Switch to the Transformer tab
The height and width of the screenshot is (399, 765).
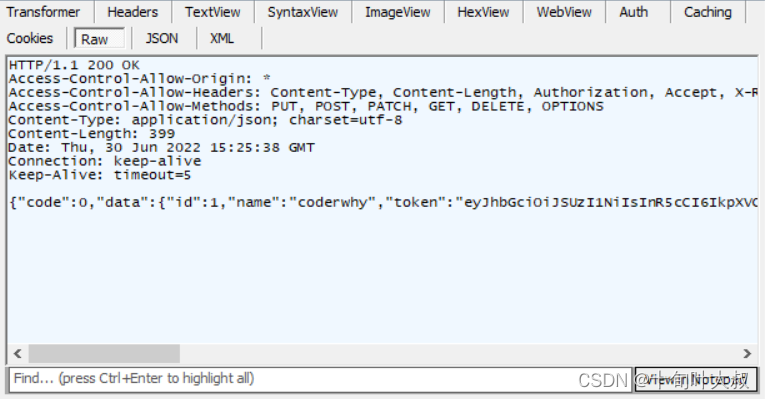[43, 12]
